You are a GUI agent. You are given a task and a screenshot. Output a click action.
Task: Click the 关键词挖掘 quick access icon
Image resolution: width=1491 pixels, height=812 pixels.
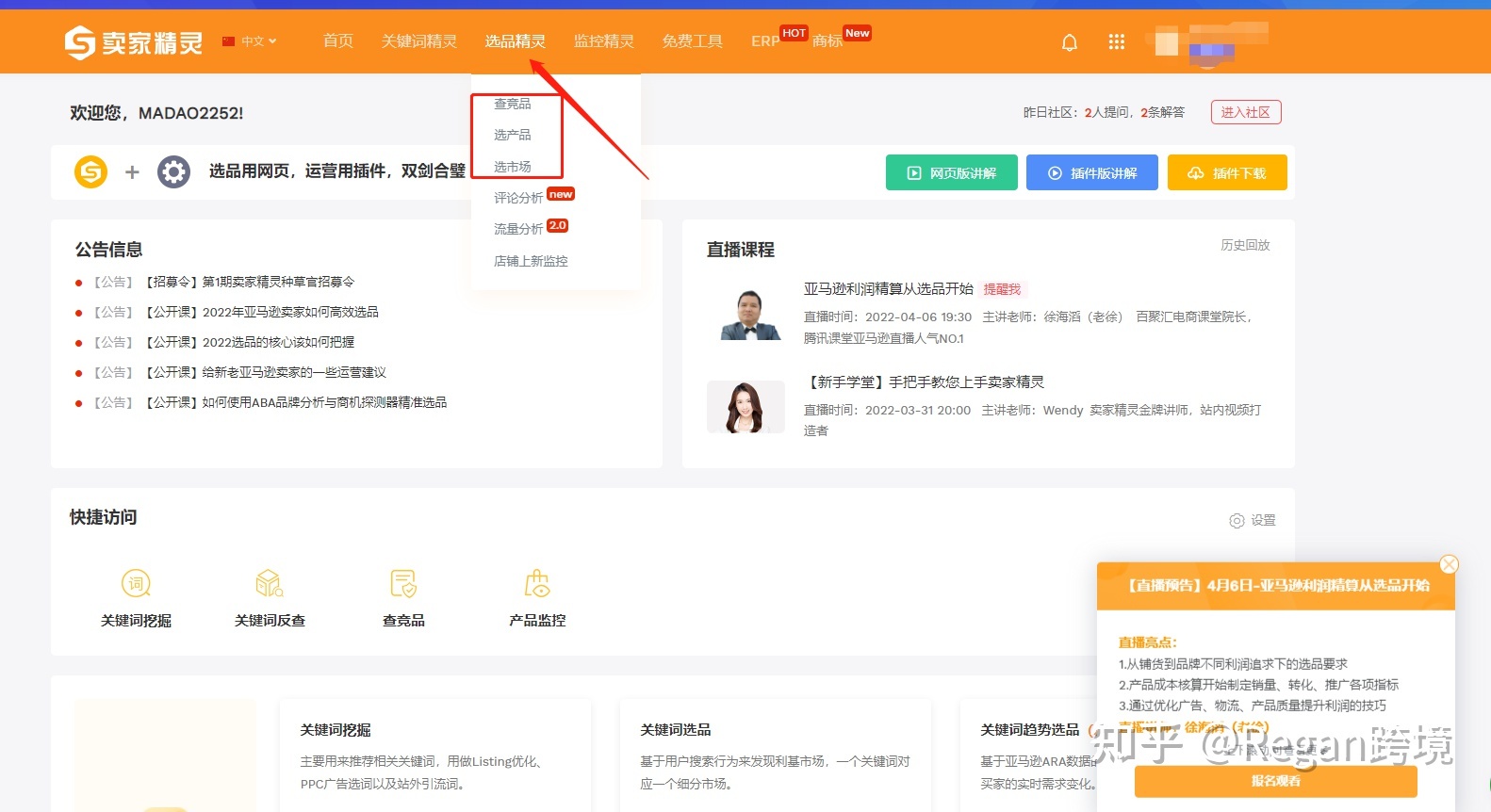click(137, 584)
